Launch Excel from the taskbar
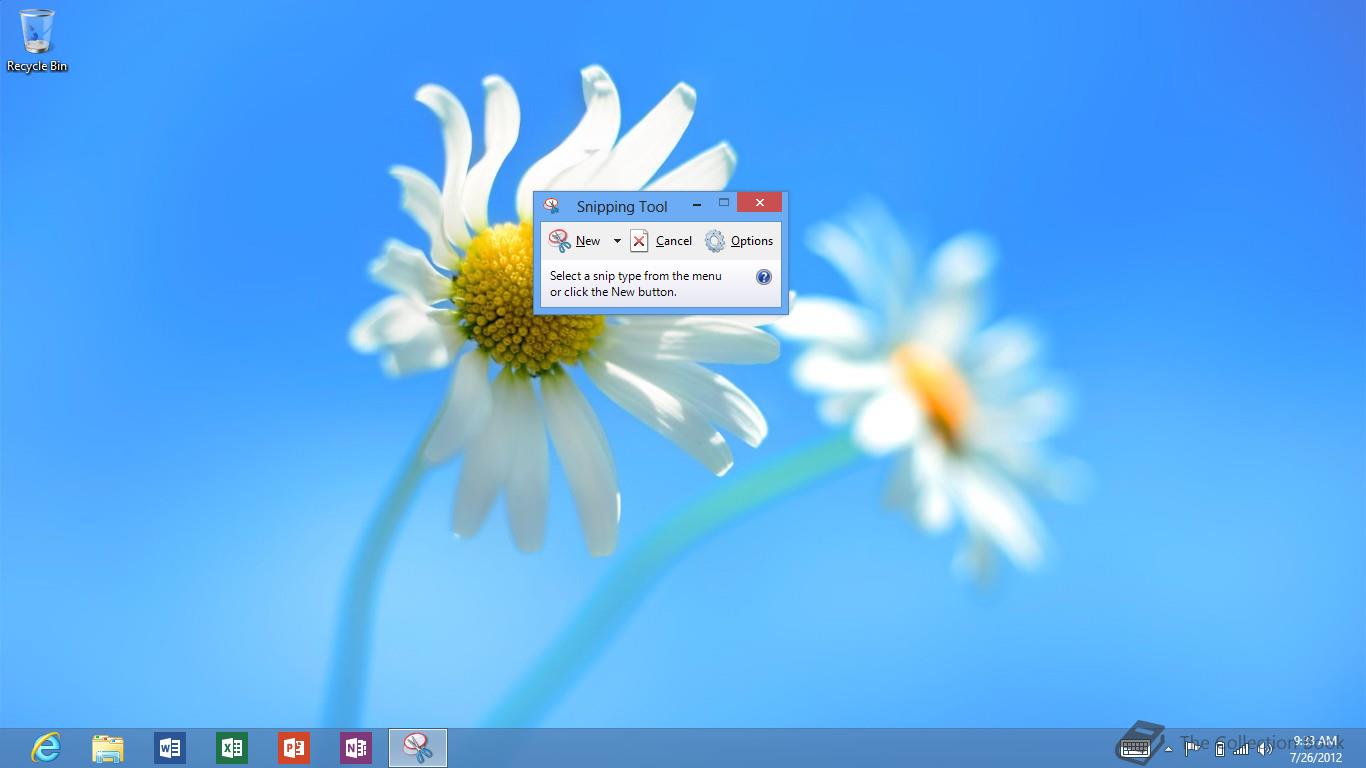 232,748
